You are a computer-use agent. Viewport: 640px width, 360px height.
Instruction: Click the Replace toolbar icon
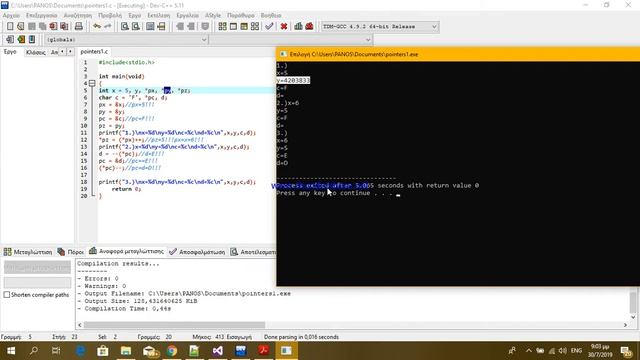pyautogui.click(x=136, y=27)
